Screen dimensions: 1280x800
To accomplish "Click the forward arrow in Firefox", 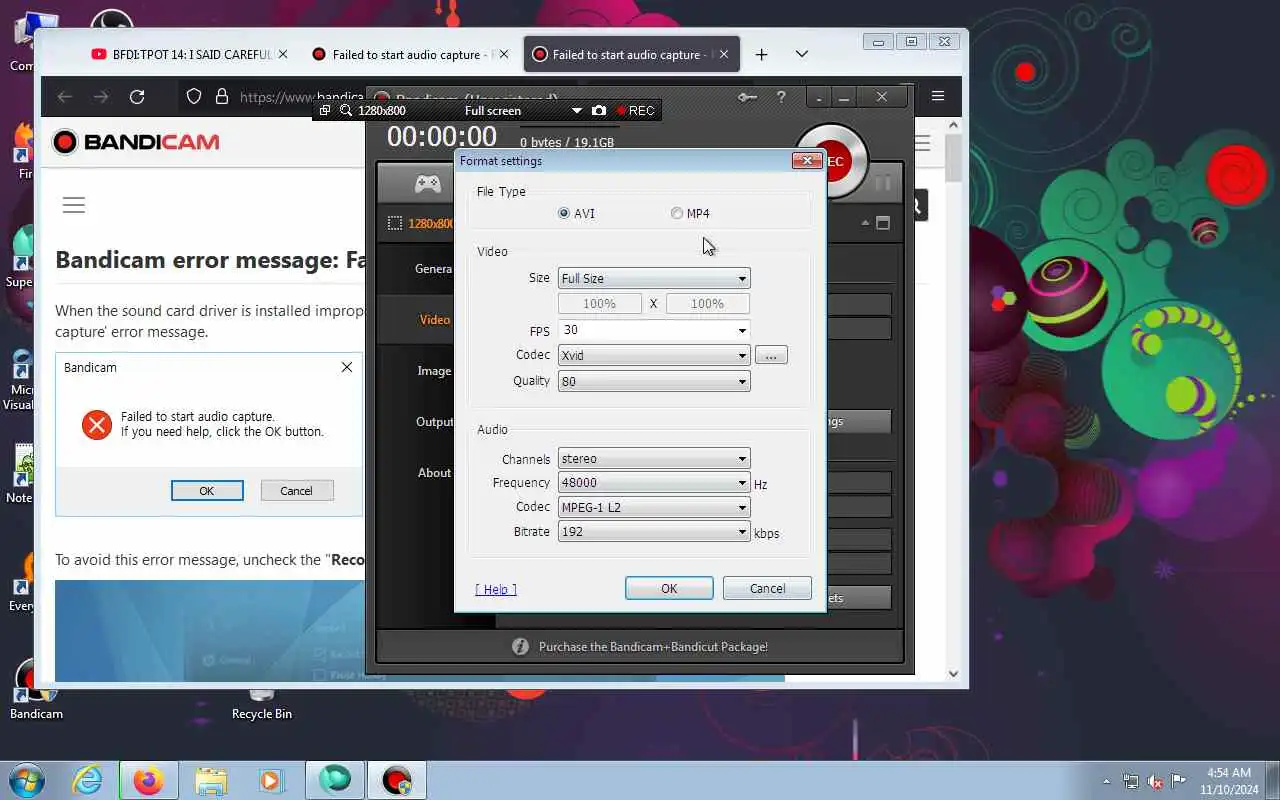I will pos(101,97).
